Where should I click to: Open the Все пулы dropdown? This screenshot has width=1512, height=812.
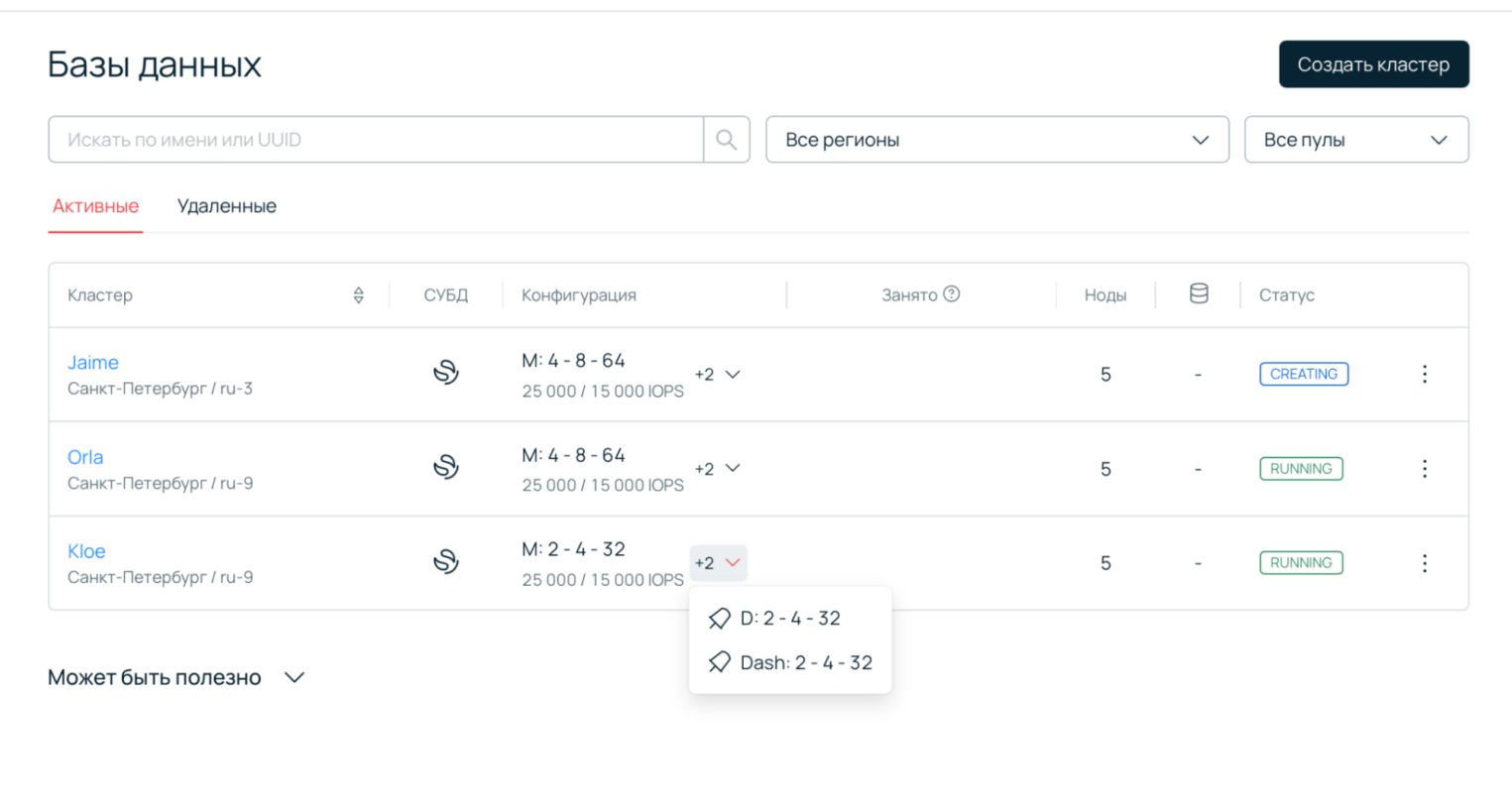tap(1356, 139)
